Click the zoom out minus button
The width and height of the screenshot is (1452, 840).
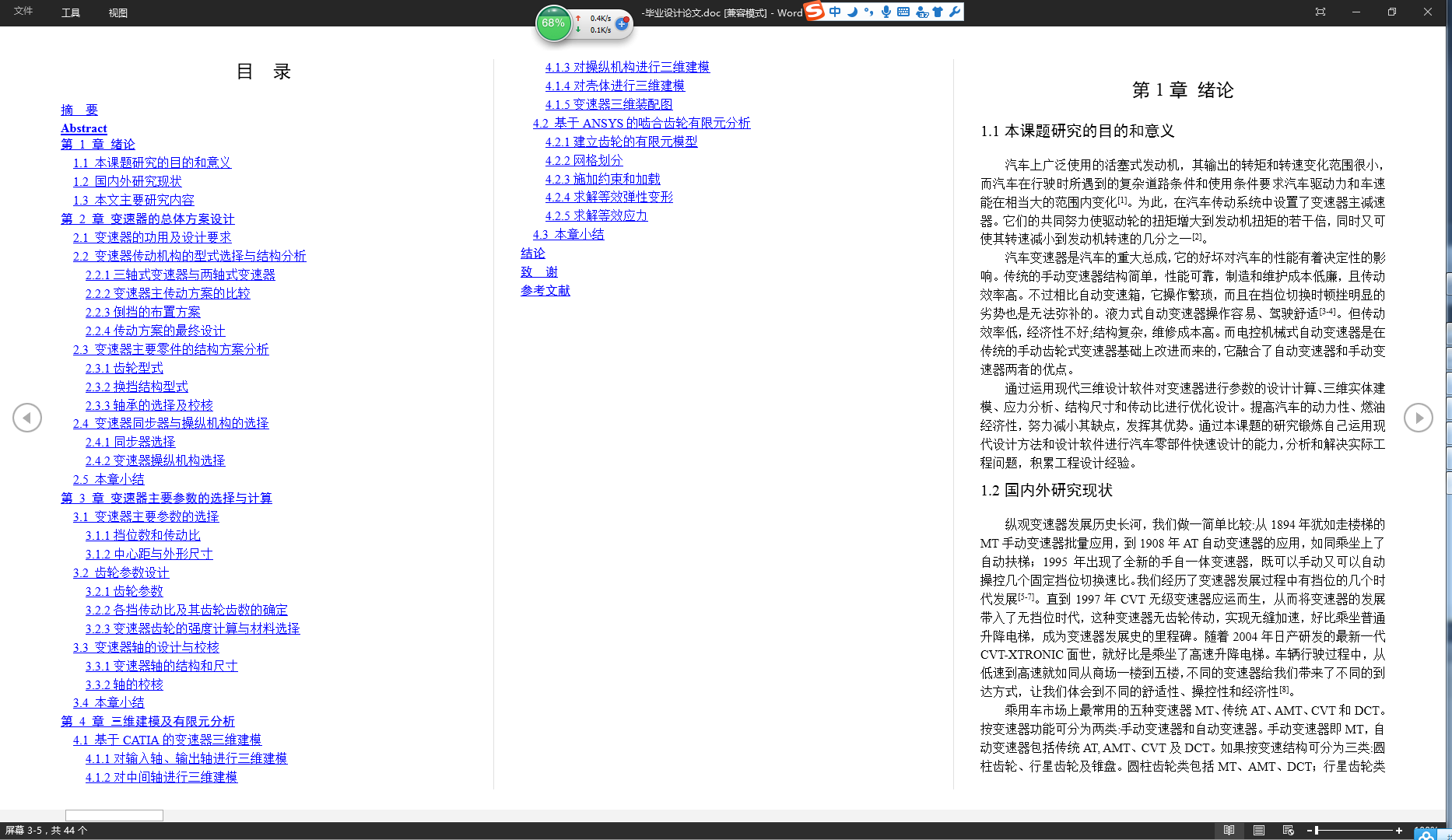1310,831
